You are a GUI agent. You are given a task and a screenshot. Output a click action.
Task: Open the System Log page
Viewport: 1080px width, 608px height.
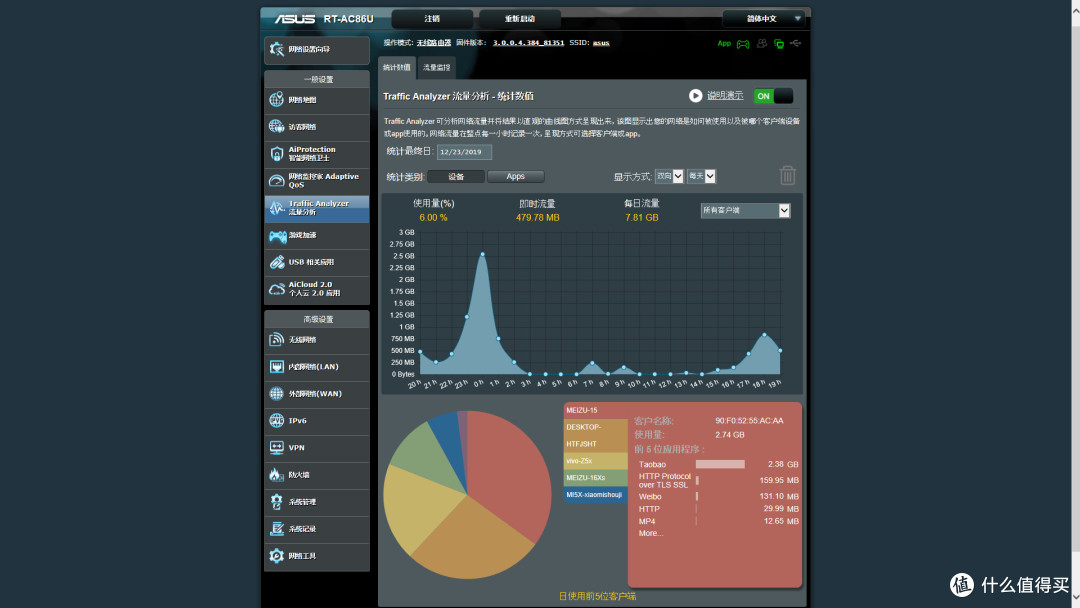point(317,529)
